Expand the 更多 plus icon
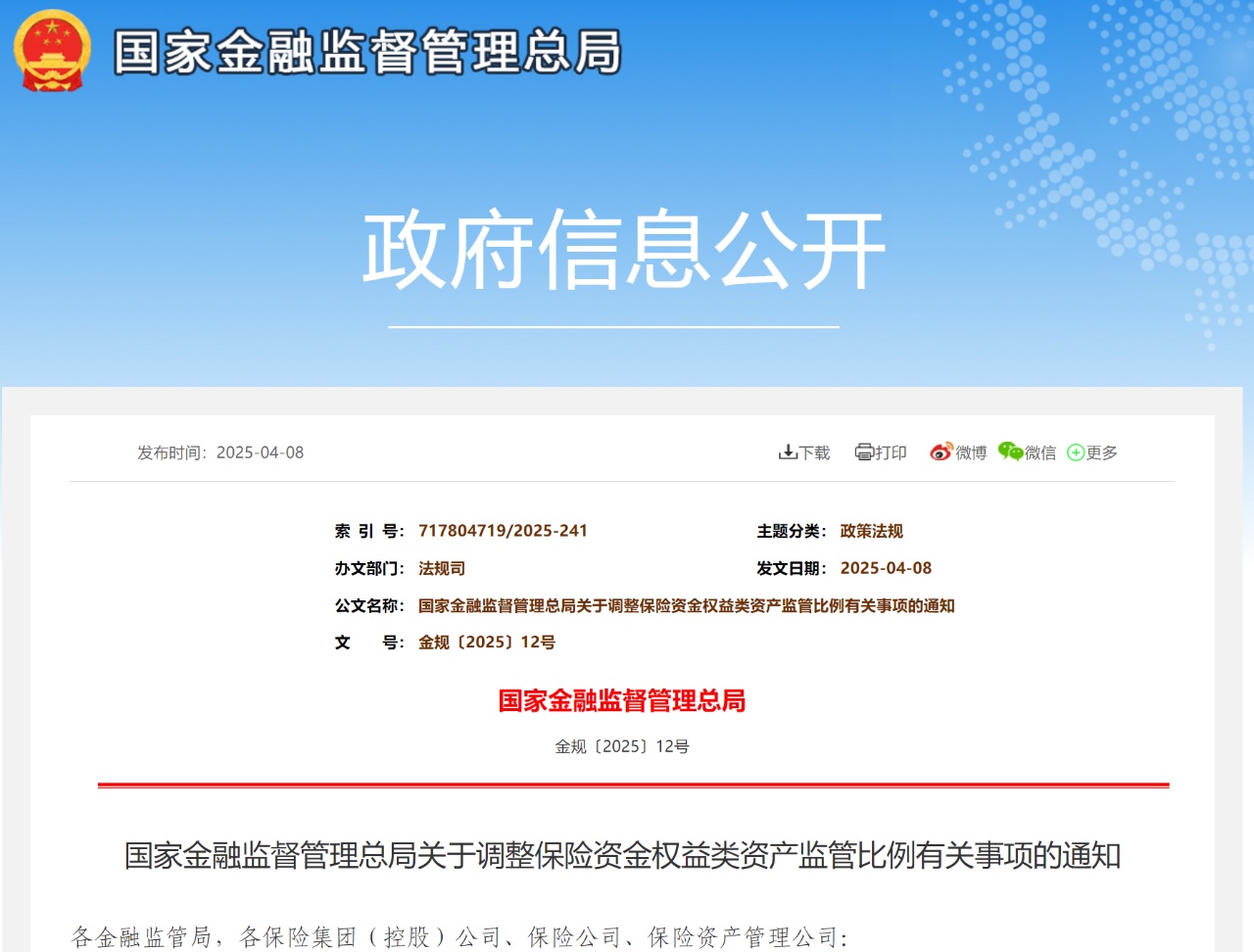Viewport: 1254px width, 952px height. click(x=1076, y=452)
